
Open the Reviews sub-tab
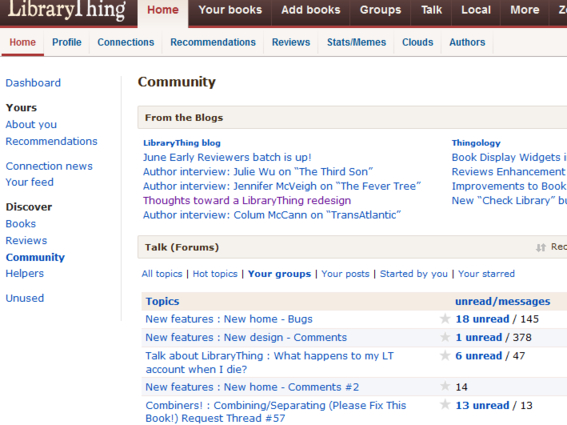pos(291,42)
